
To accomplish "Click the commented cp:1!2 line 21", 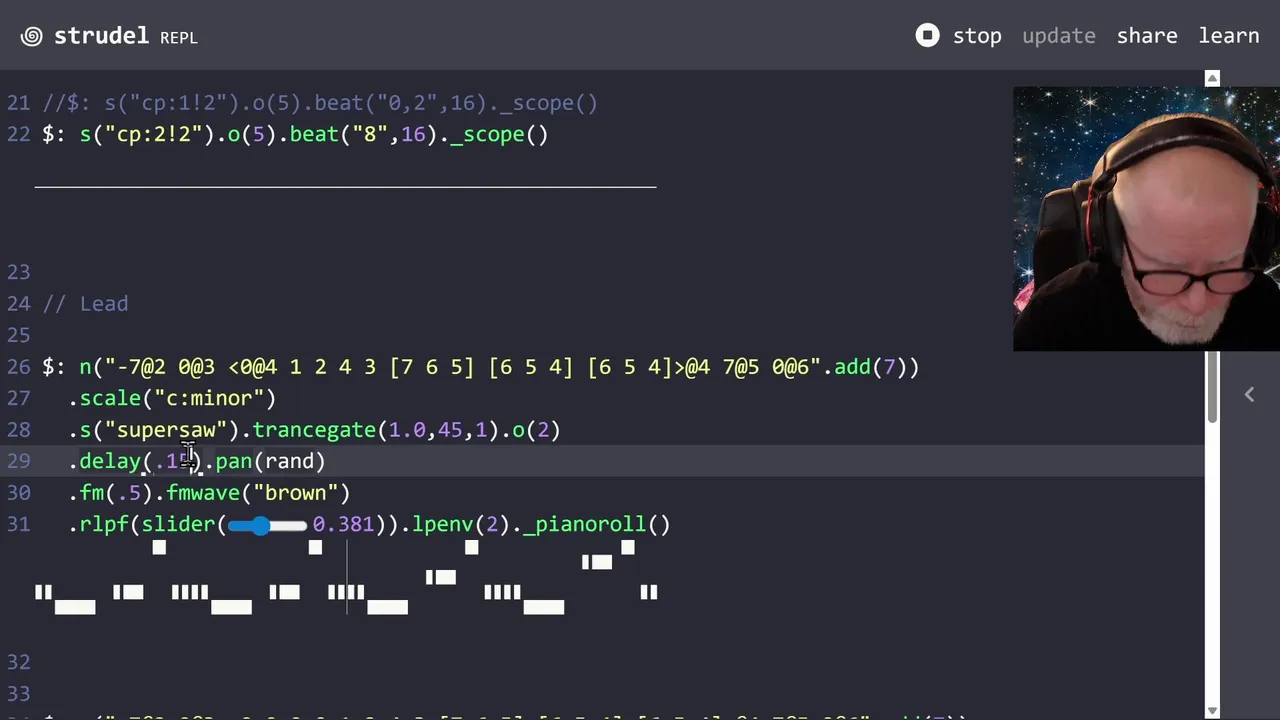I will 320,103.
